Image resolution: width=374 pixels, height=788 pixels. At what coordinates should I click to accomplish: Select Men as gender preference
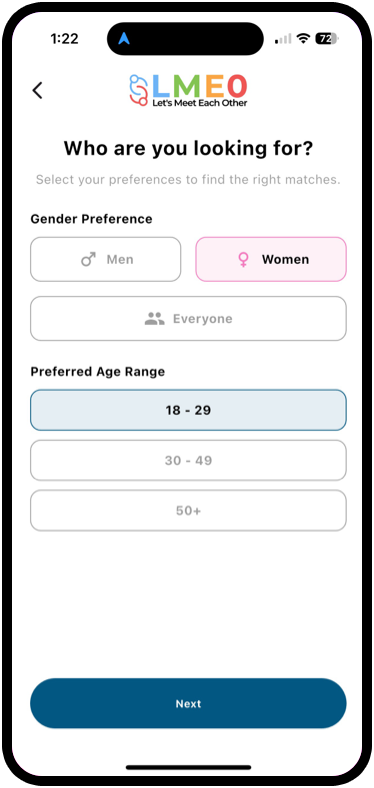pos(106,259)
